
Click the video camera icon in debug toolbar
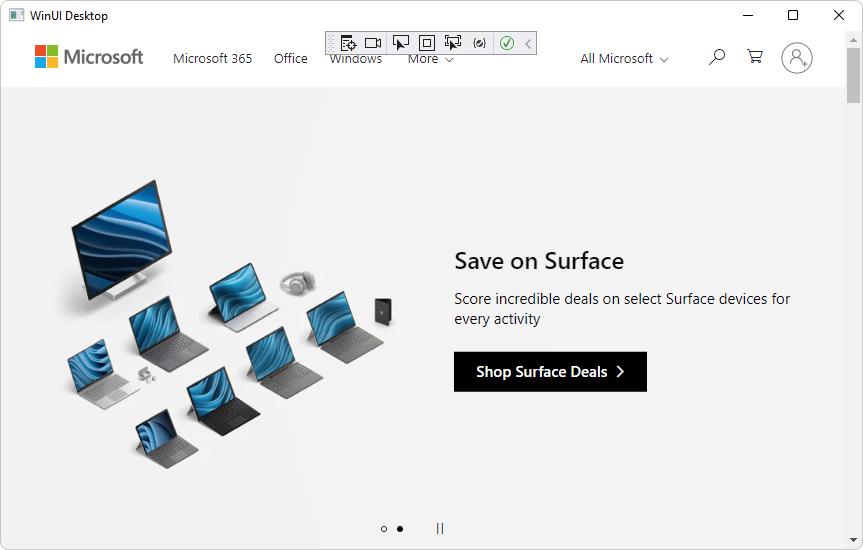[373, 43]
